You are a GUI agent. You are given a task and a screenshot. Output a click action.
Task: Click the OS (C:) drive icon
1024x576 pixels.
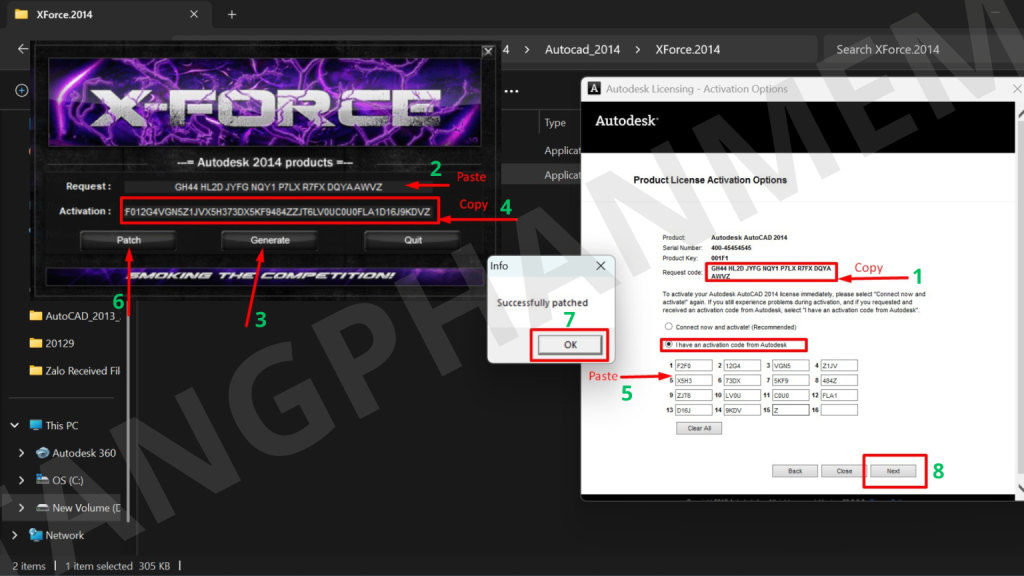pos(42,480)
